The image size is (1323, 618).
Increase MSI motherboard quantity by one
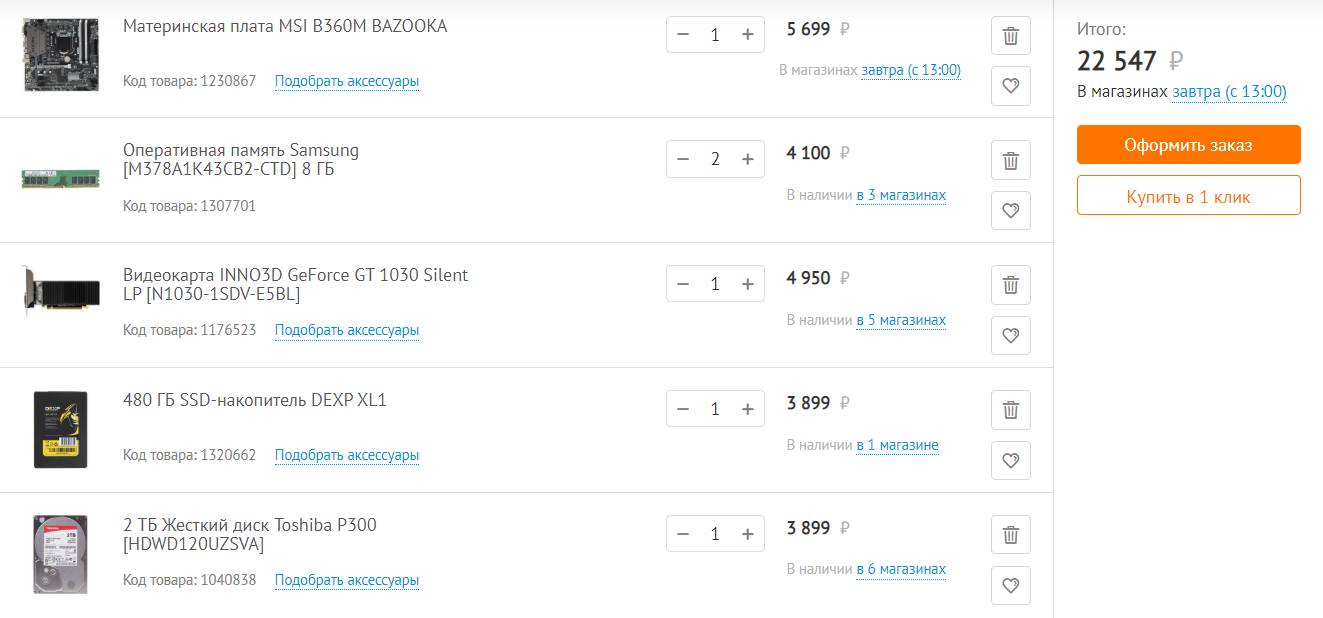[747, 34]
